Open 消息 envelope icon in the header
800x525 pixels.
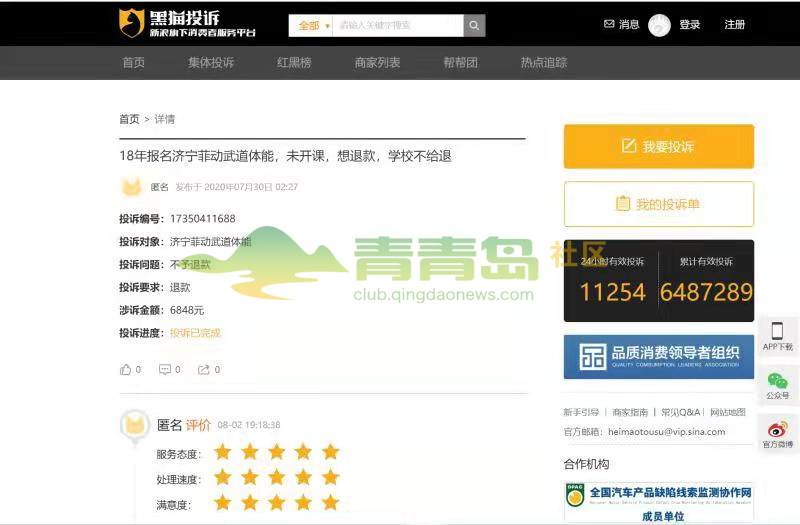[x=609, y=24]
